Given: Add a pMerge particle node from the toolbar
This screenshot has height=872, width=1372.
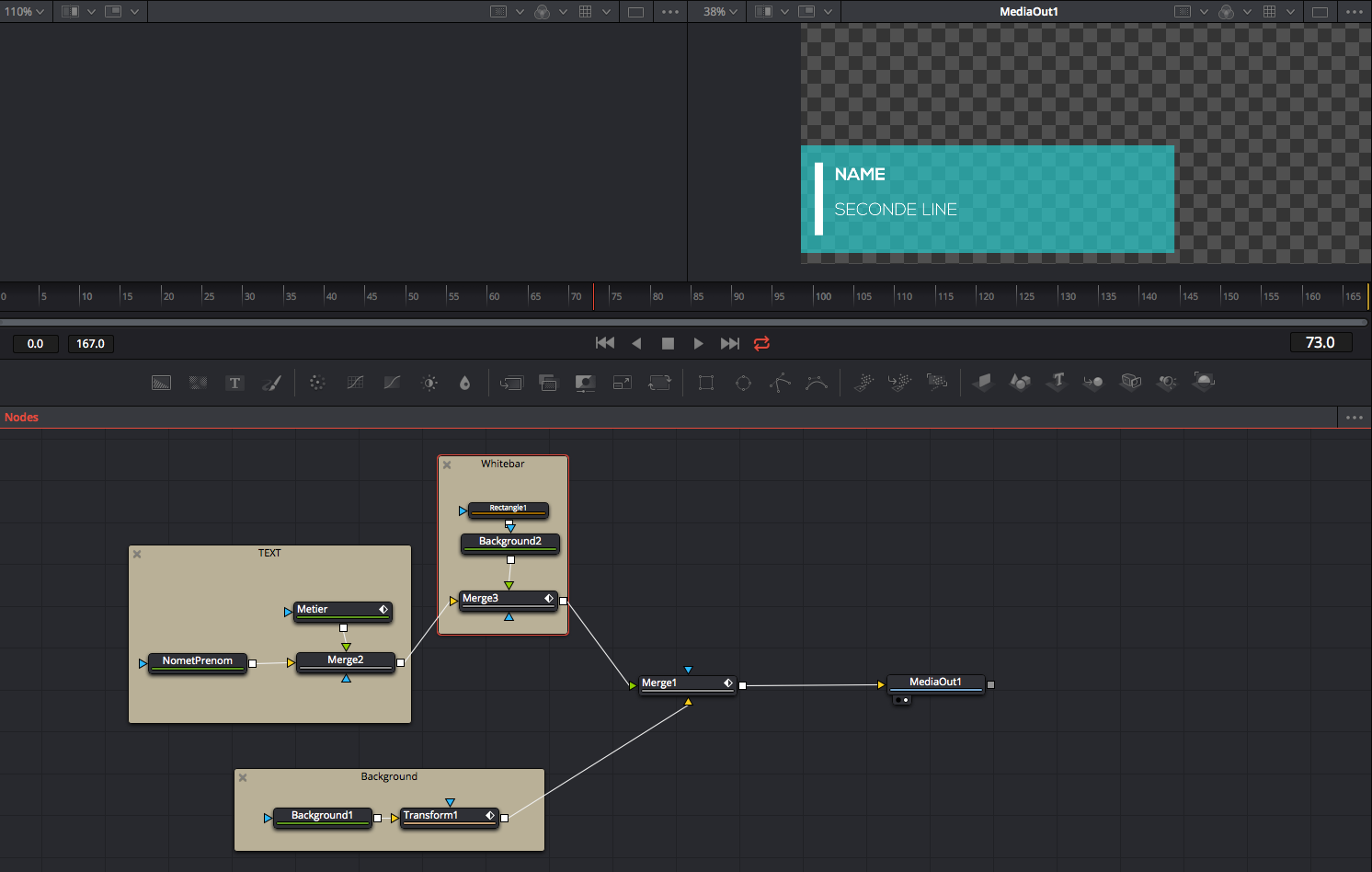Looking at the screenshot, I should pyautogui.click(x=900, y=383).
